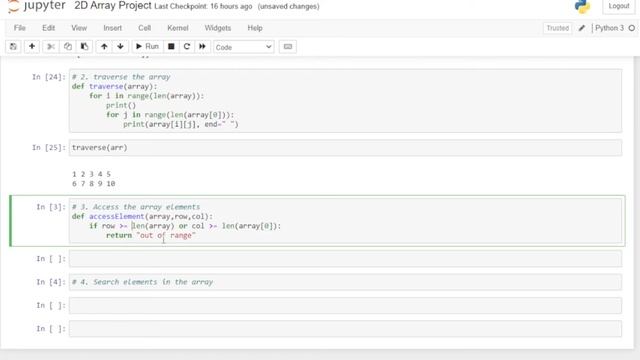The height and width of the screenshot is (360, 640).
Task: Click the kernel idle circle indicator
Action: coord(632,28)
